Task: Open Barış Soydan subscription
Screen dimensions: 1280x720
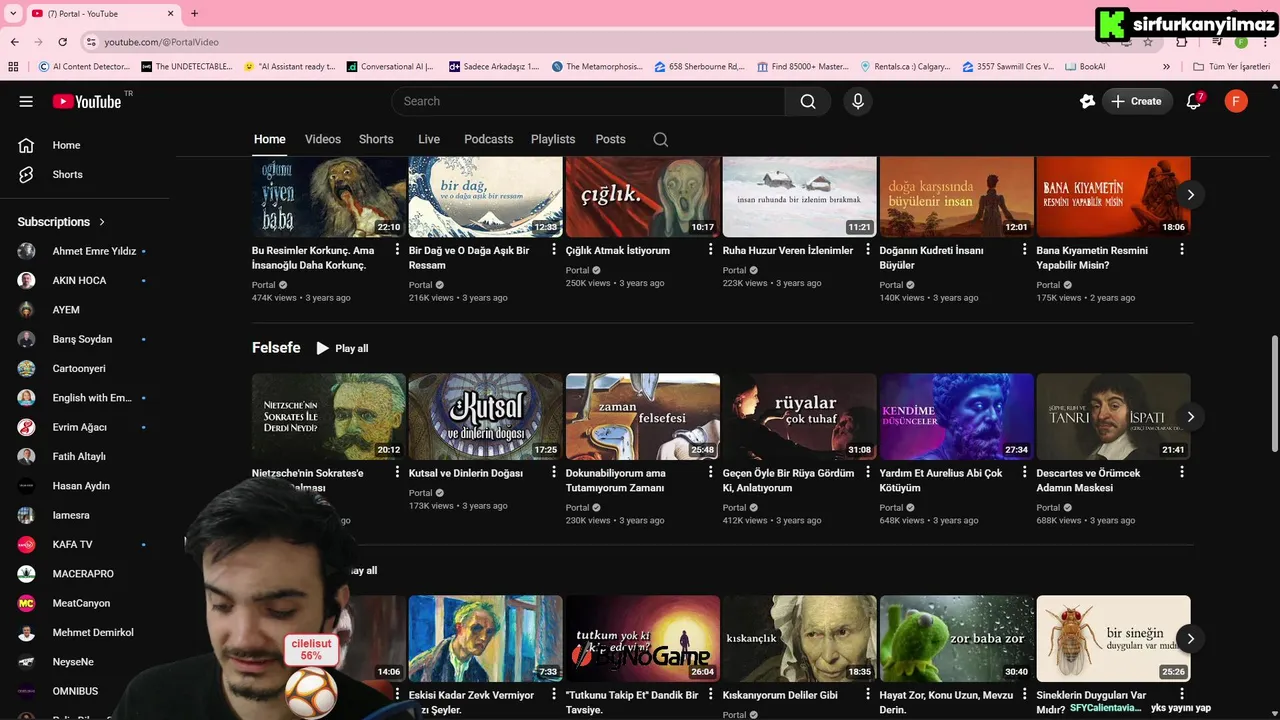Action: pos(80,339)
